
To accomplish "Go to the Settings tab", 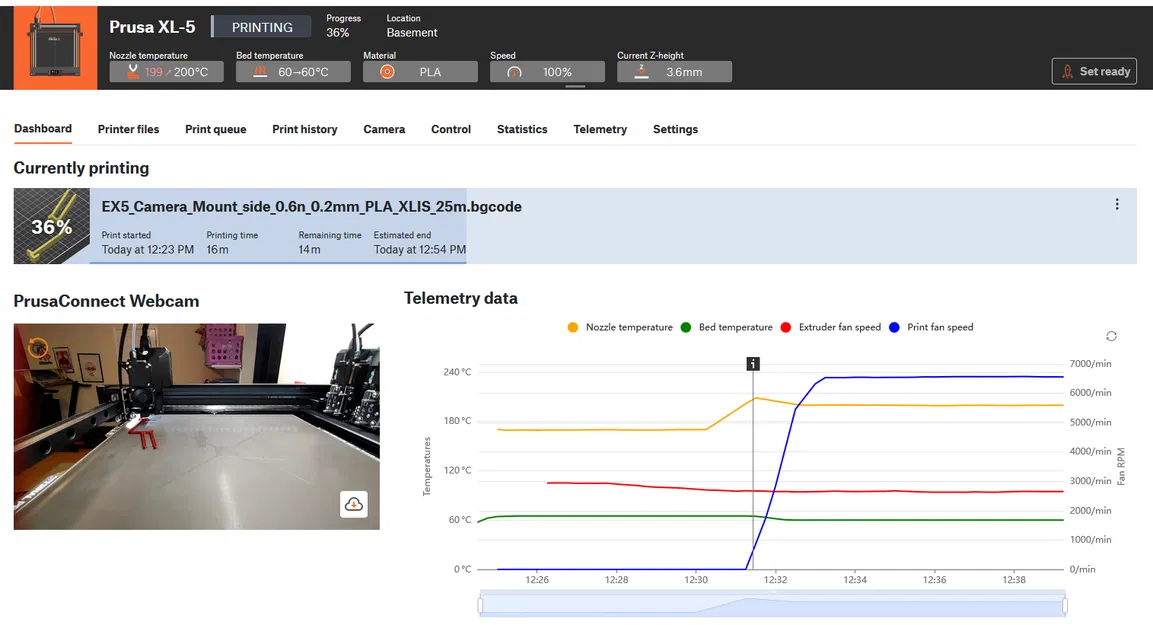I will 675,129.
